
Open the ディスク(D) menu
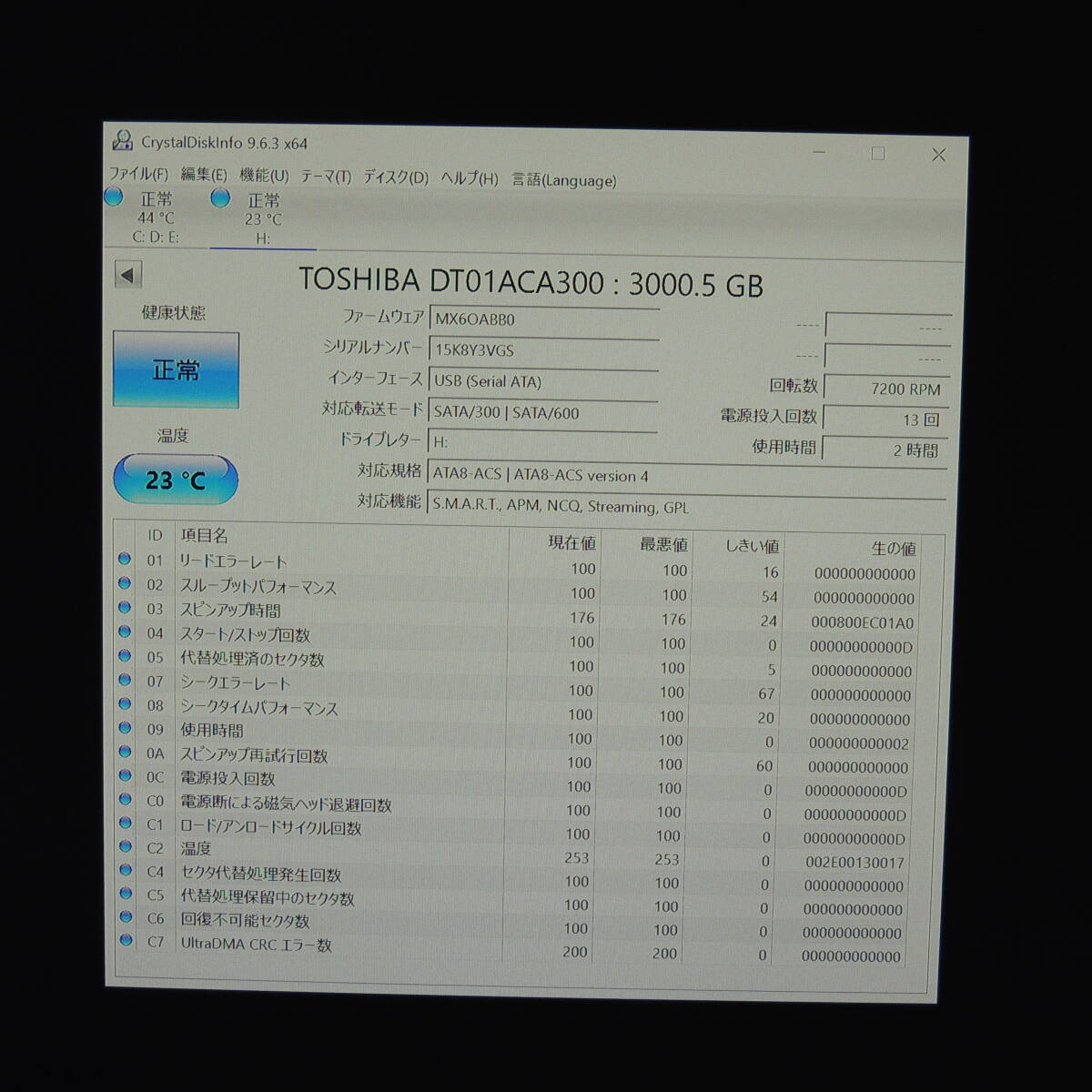(396, 177)
